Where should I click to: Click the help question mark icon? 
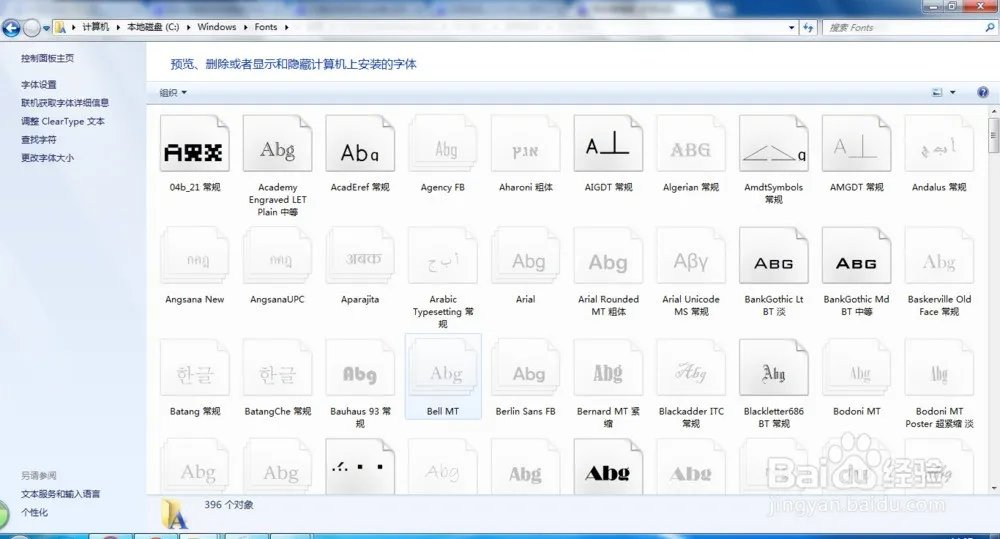pyautogui.click(x=983, y=92)
